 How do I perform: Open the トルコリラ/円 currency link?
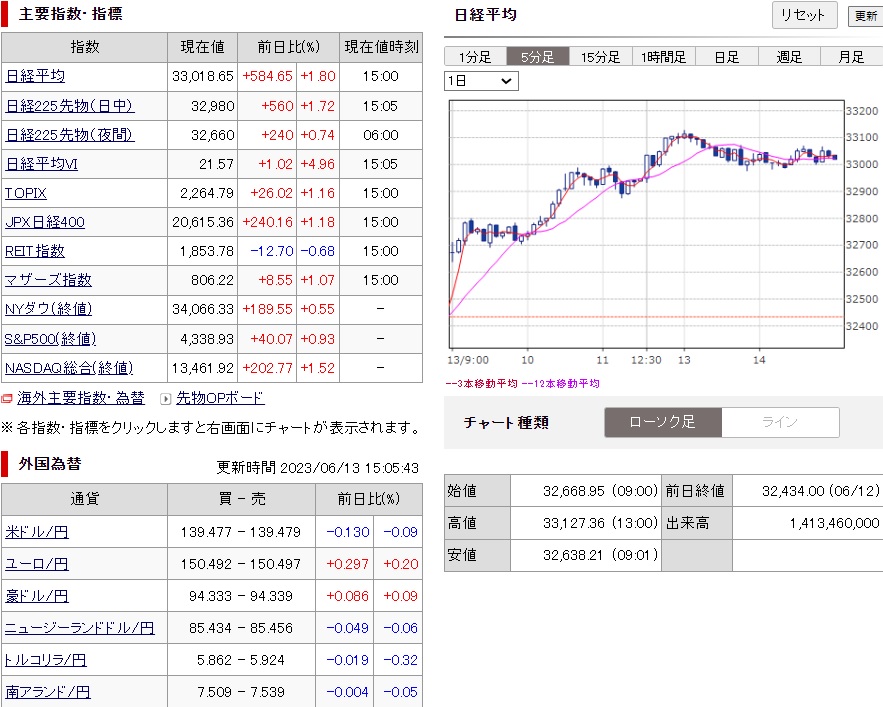(x=46, y=660)
